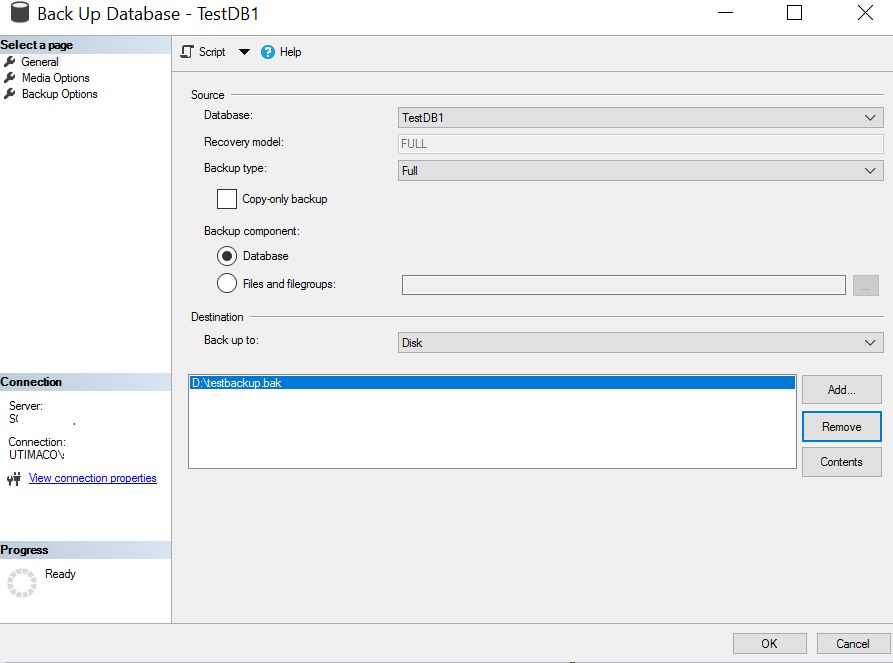The height and width of the screenshot is (663, 893).
Task: Click the wrench icon beside General
Action: coord(10,62)
